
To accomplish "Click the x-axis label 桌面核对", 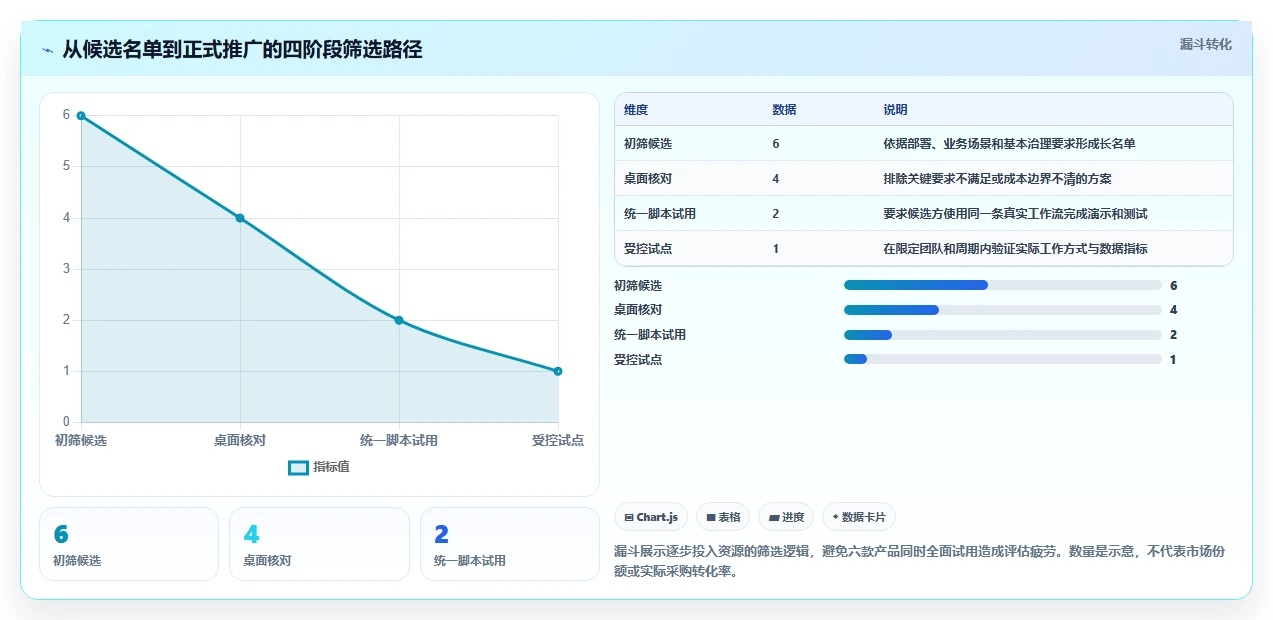I will pyautogui.click(x=240, y=440).
